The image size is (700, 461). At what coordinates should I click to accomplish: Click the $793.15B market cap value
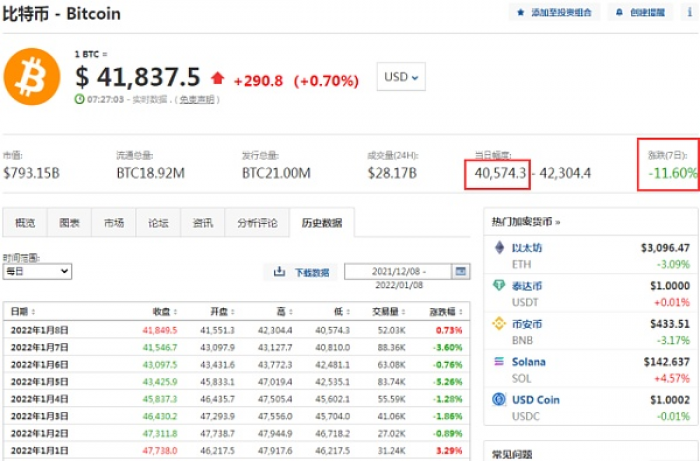[x=31, y=173]
